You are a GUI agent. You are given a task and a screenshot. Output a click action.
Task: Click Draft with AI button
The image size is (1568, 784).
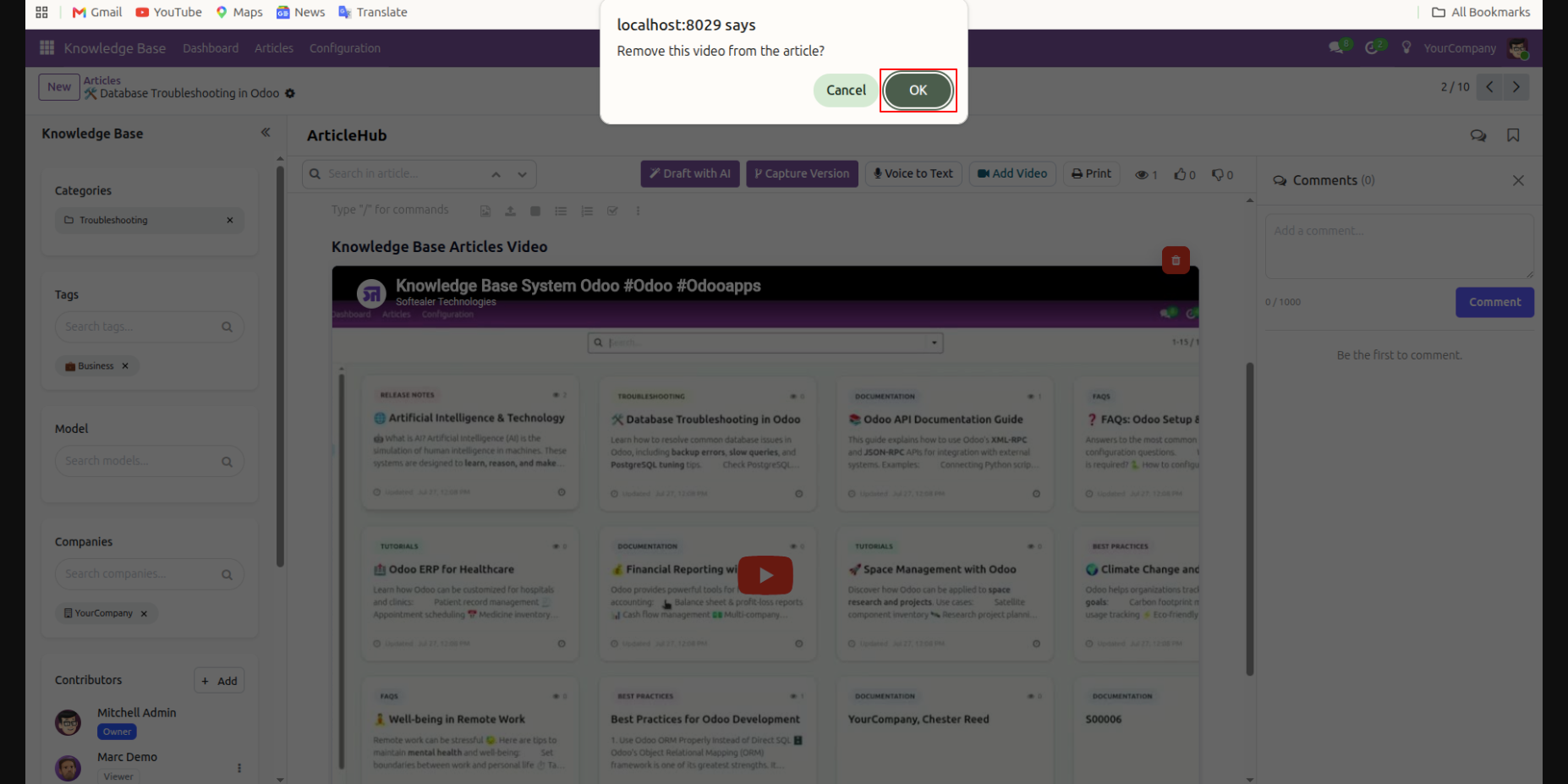[690, 173]
